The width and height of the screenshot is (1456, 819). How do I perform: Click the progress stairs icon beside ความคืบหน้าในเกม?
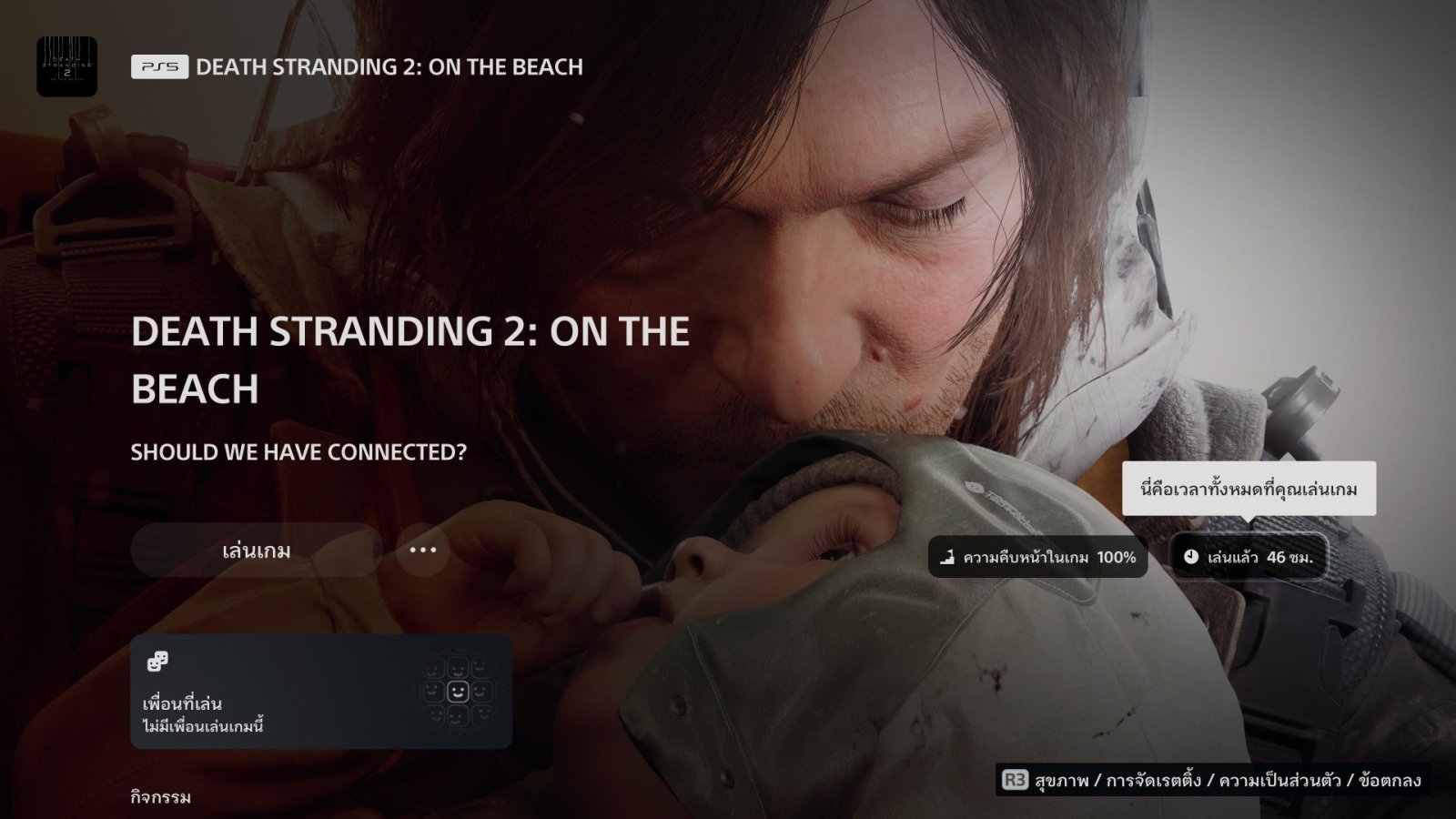click(x=946, y=556)
